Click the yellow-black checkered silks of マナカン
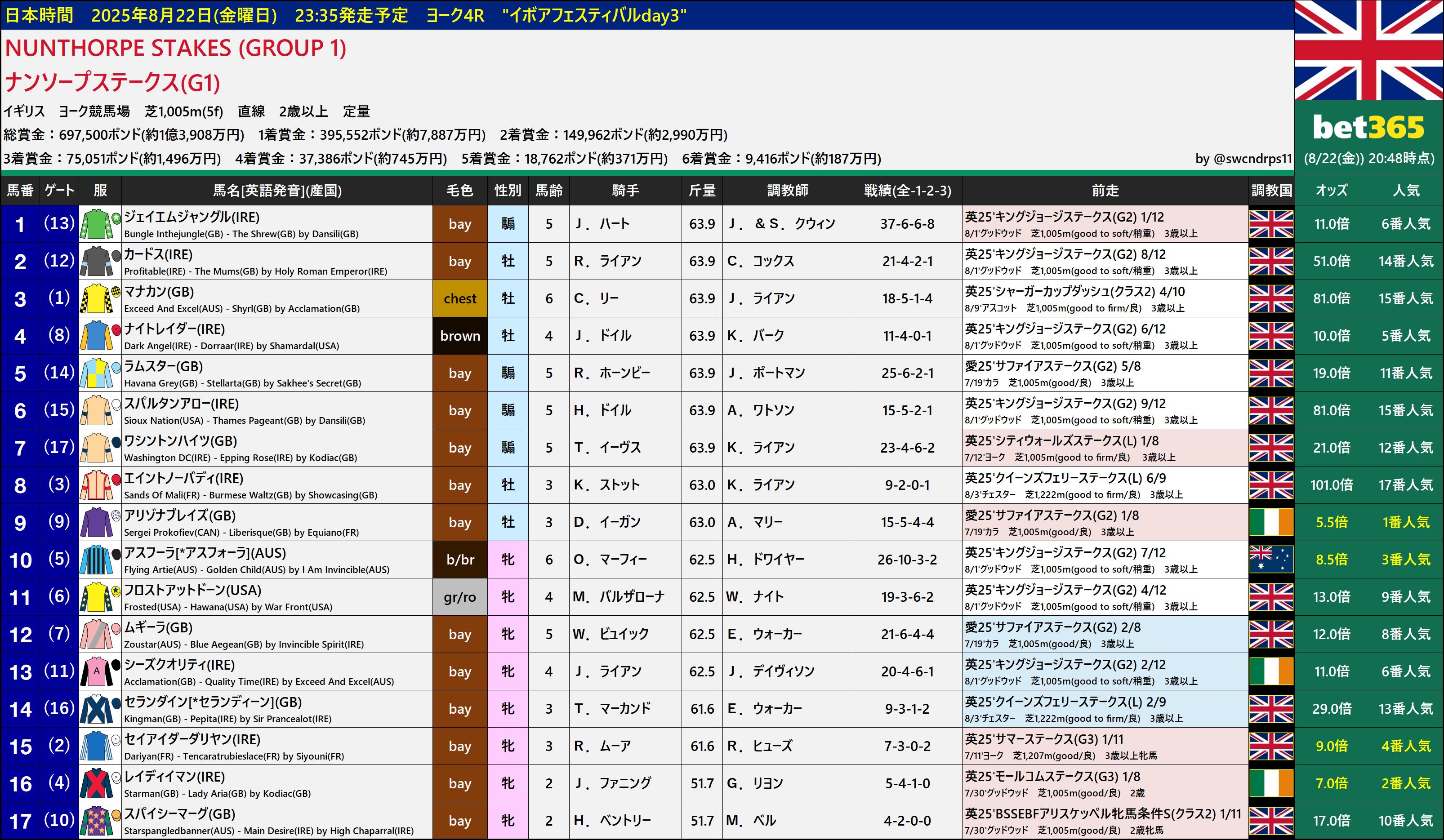This screenshot has width=1444, height=840. coord(97,298)
